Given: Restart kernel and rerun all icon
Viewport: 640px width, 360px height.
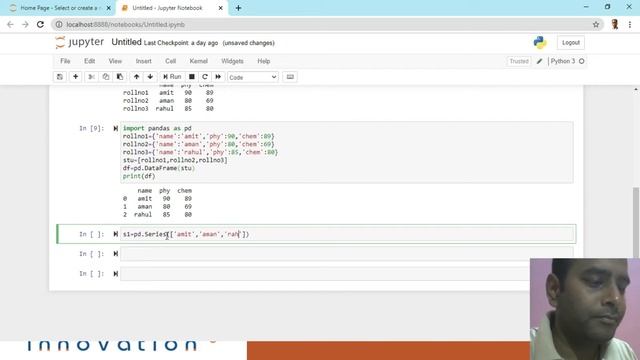Looking at the screenshot, I should (218, 77).
